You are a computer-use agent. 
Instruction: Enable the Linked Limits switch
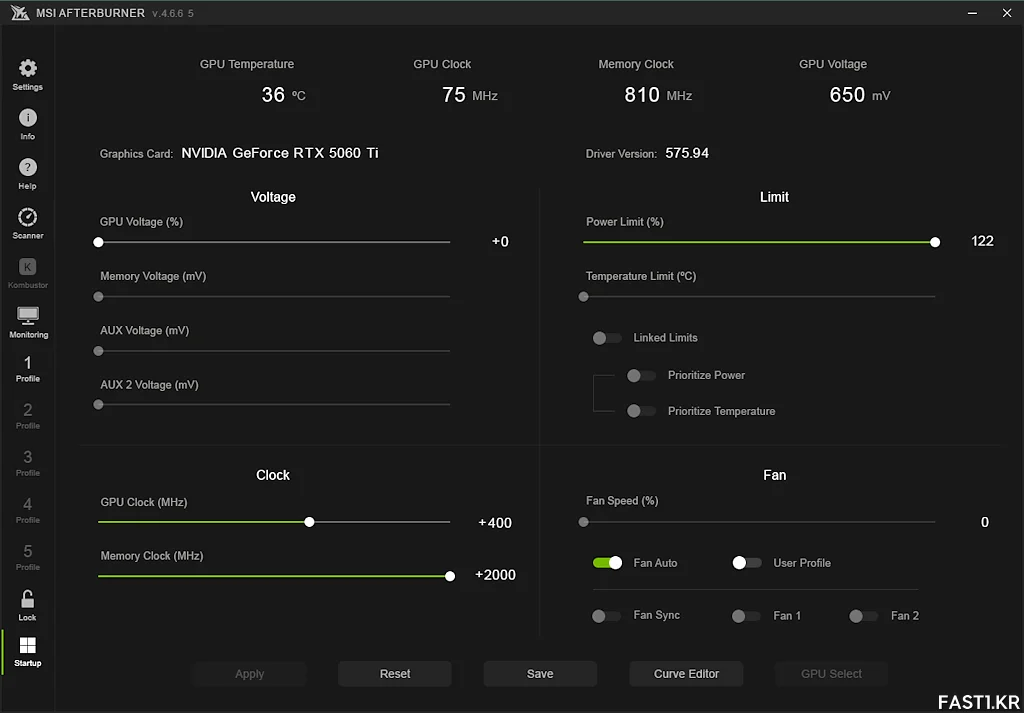coord(607,338)
